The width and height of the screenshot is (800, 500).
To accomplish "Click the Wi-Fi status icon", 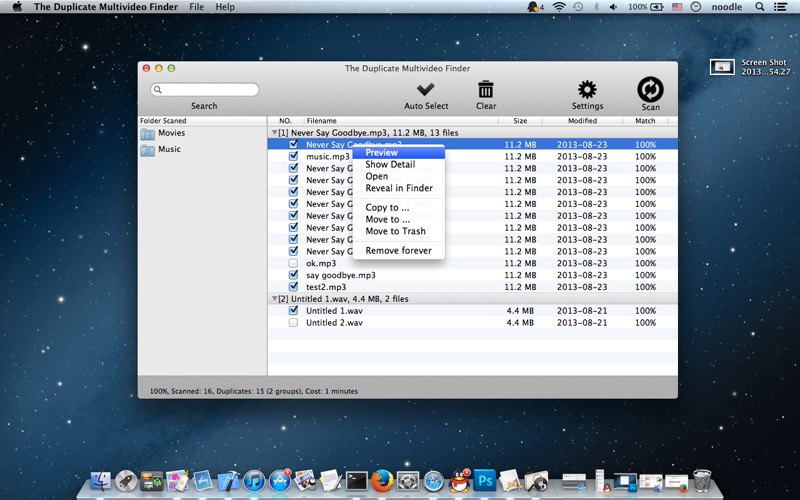I will point(559,7).
